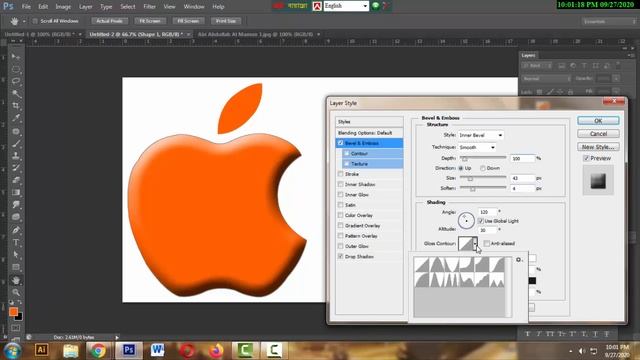Select the Zoom tool in toolbox
640x360 pixels.
(x=16, y=292)
